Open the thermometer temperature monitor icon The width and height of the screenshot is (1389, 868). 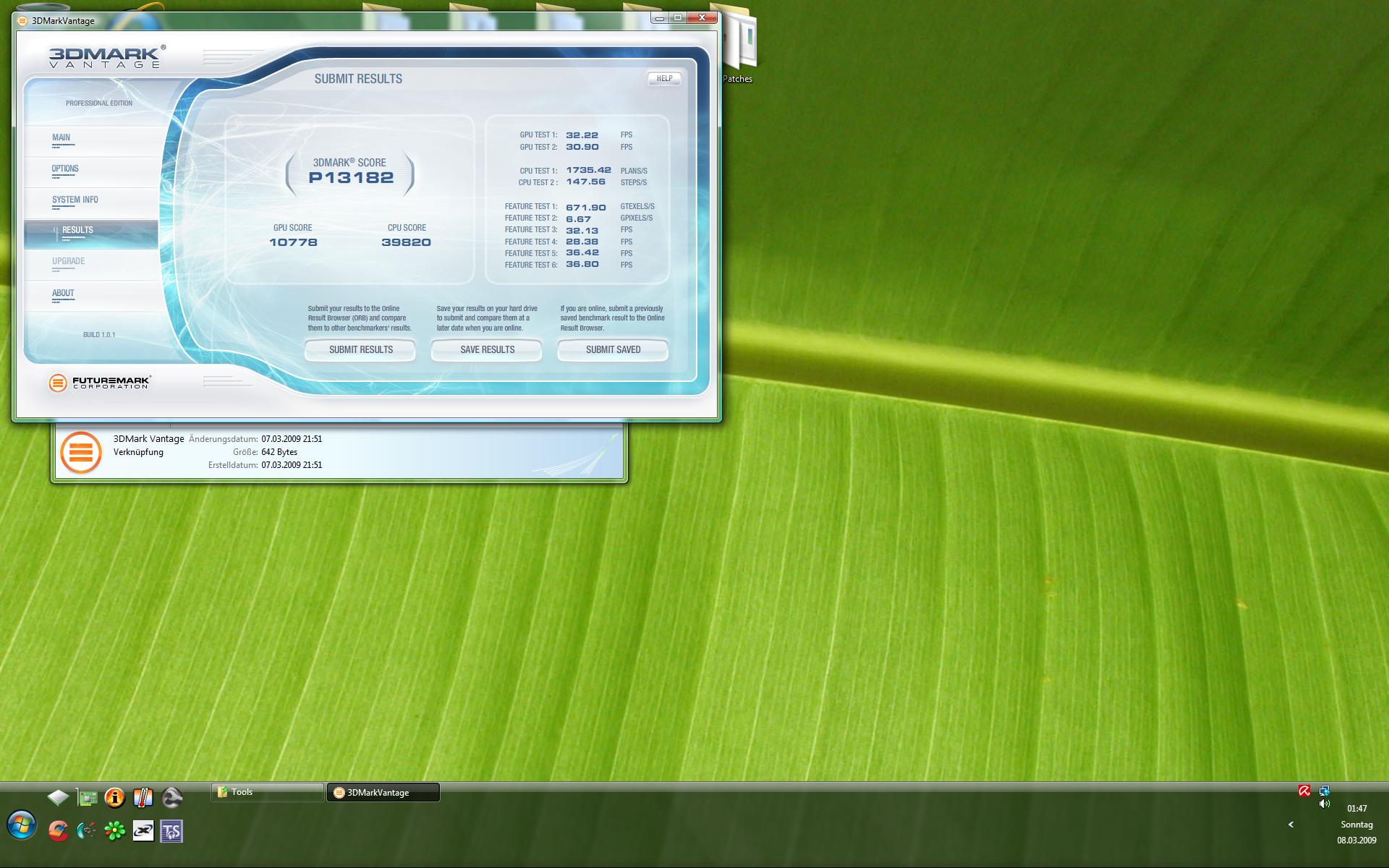(x=143, y=797)
